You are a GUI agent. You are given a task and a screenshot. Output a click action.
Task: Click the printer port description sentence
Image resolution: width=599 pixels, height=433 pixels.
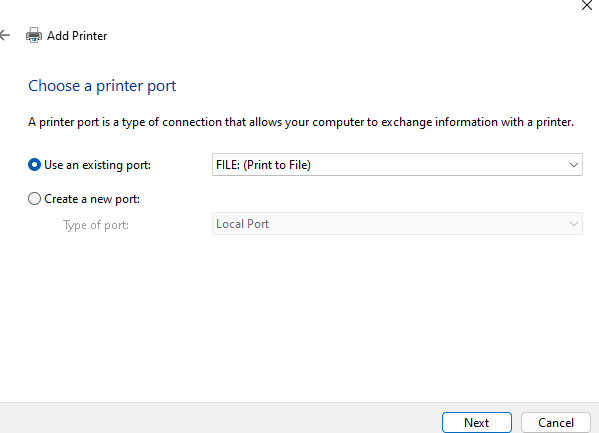[x=301, y=122]
